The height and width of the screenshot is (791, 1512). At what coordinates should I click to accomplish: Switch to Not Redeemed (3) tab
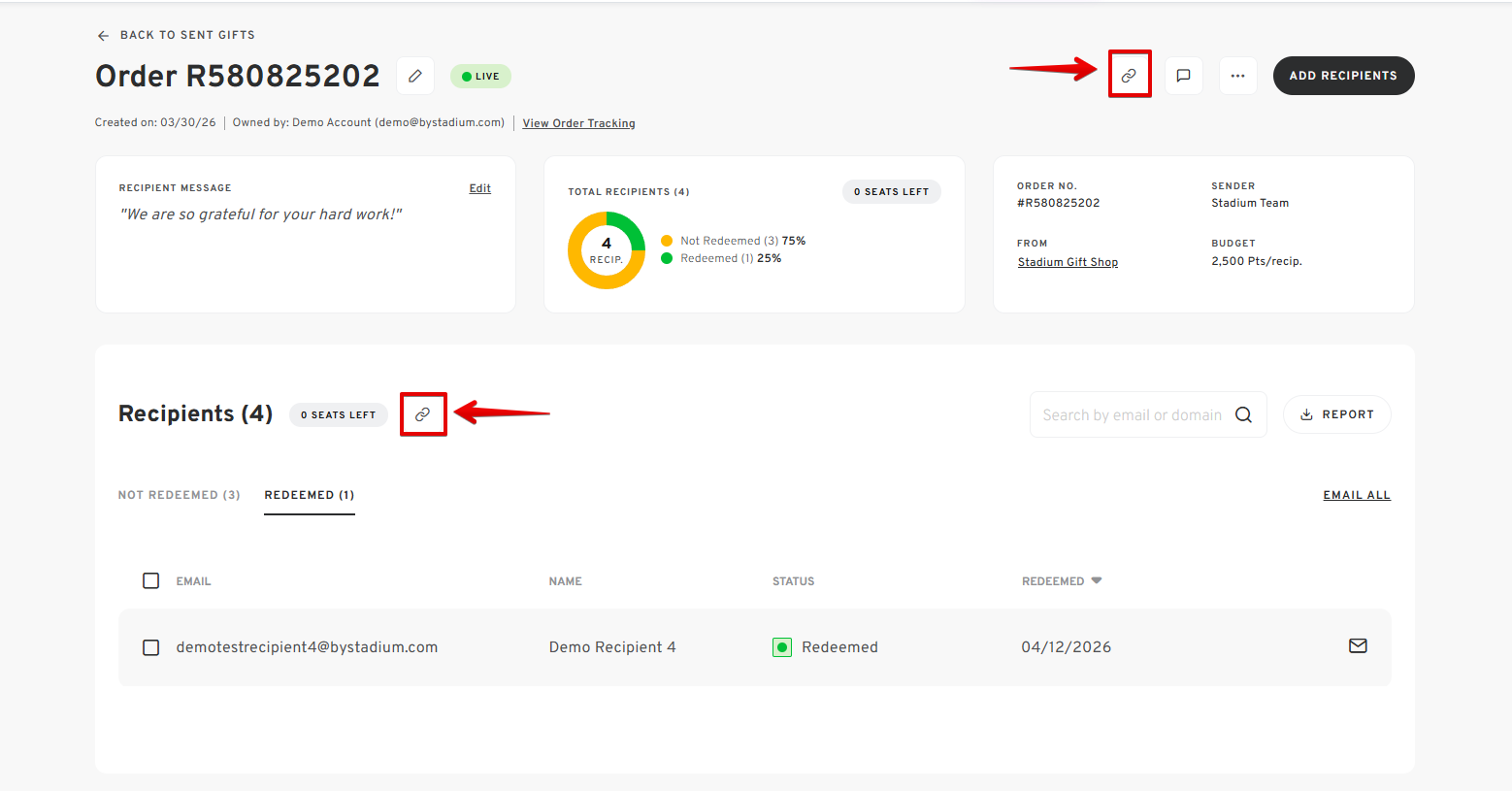[x=179, y=495]
